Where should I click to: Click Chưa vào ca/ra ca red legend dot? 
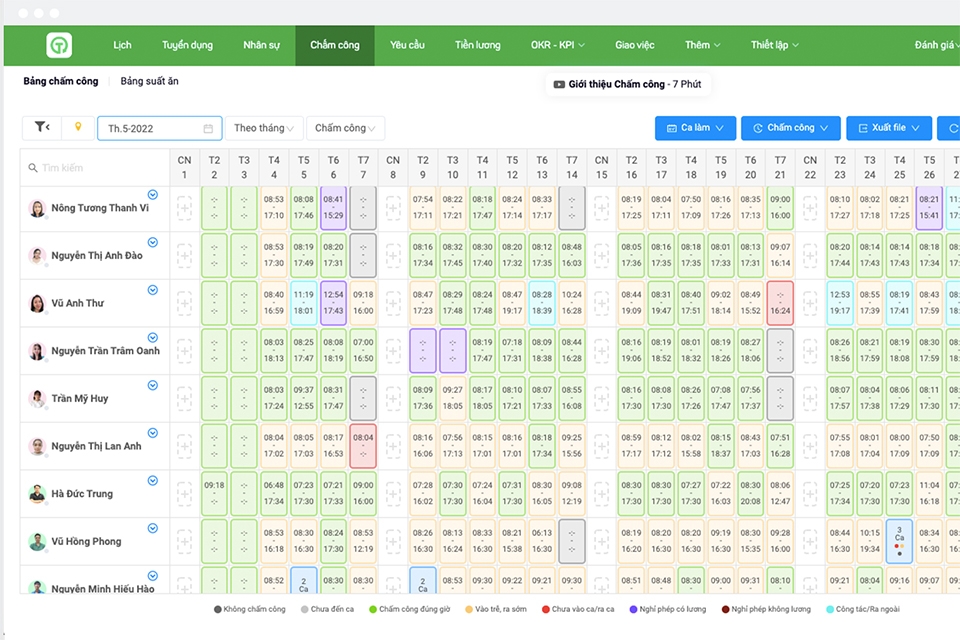pos(546,609)
